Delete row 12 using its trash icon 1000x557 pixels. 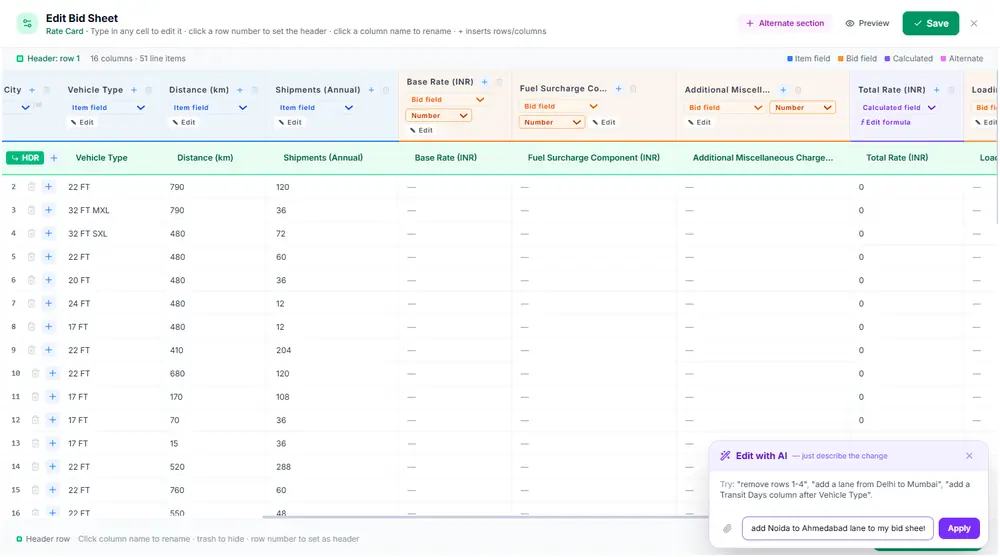pyautogui.click(x=35, y=420)
